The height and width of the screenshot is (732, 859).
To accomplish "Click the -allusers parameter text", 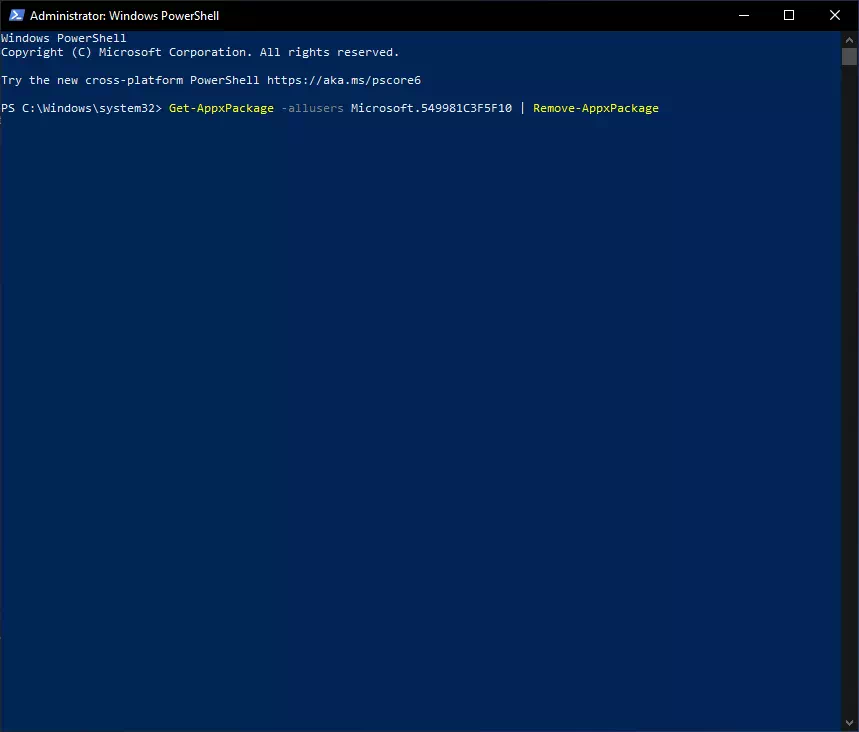I will (312, 108).
